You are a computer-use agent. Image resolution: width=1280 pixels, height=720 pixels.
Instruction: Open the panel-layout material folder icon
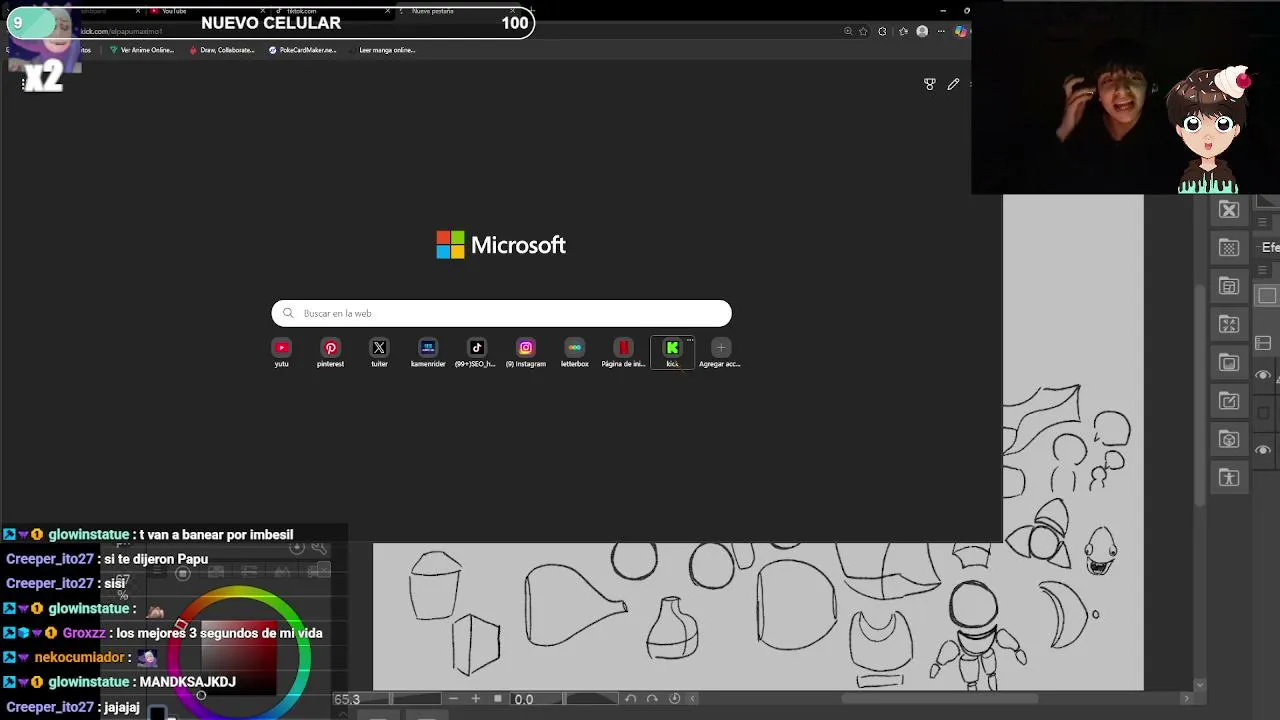tap(1229, 287)
